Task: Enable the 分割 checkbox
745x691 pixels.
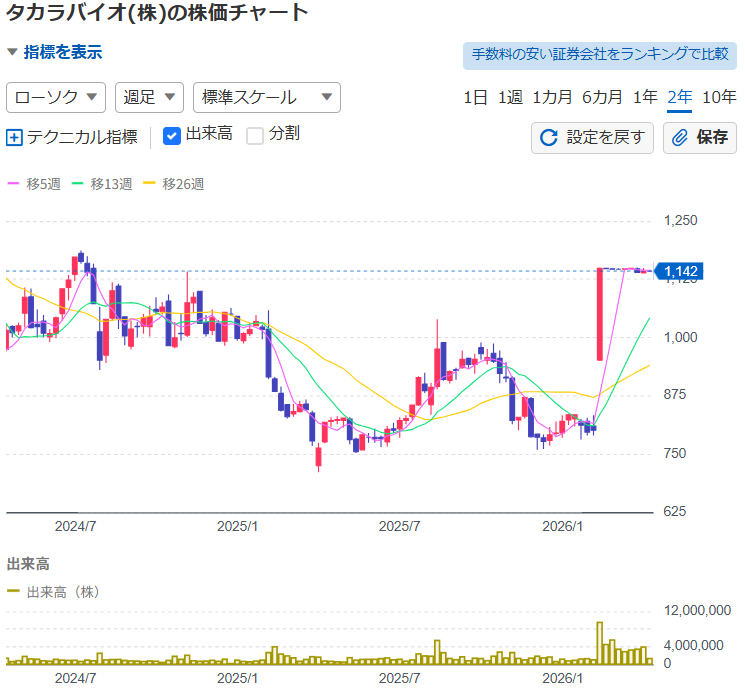Action: [255, 135]
